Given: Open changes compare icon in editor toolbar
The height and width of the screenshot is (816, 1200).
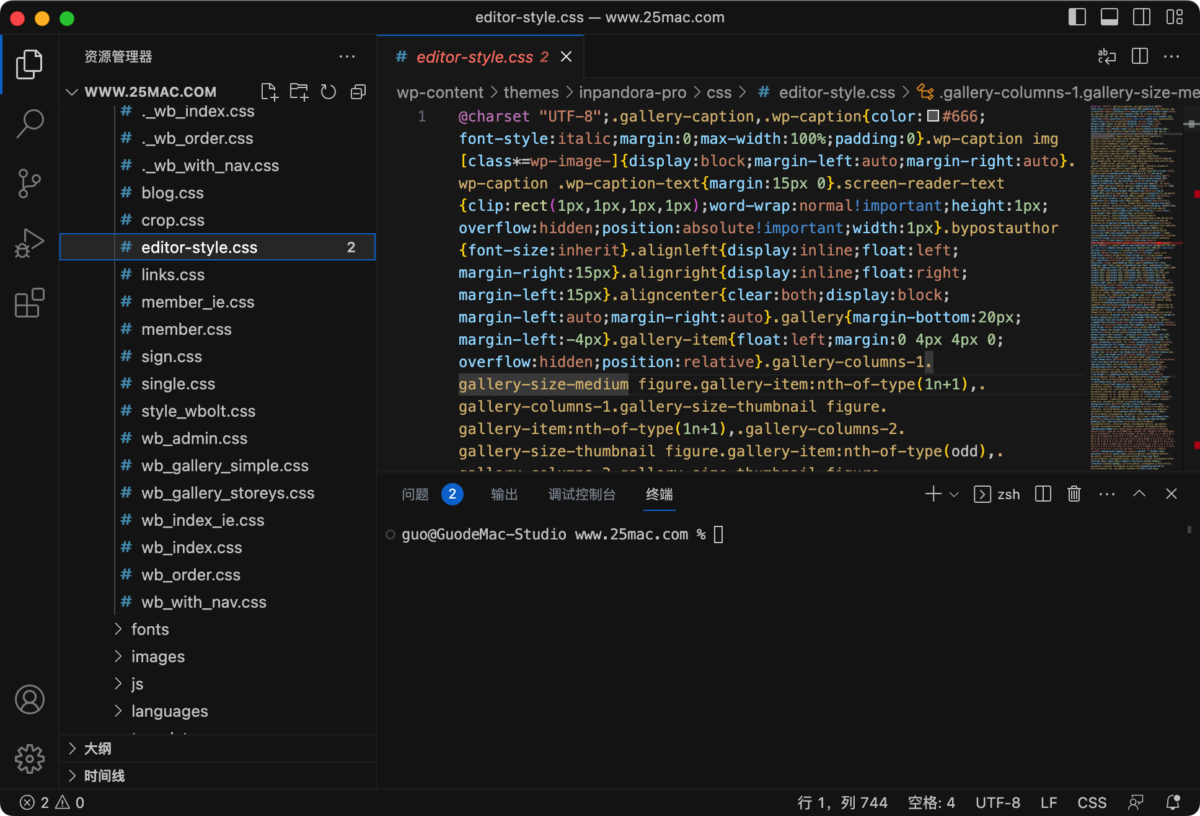Looking at the screenshot, I should pos(1107,57).
